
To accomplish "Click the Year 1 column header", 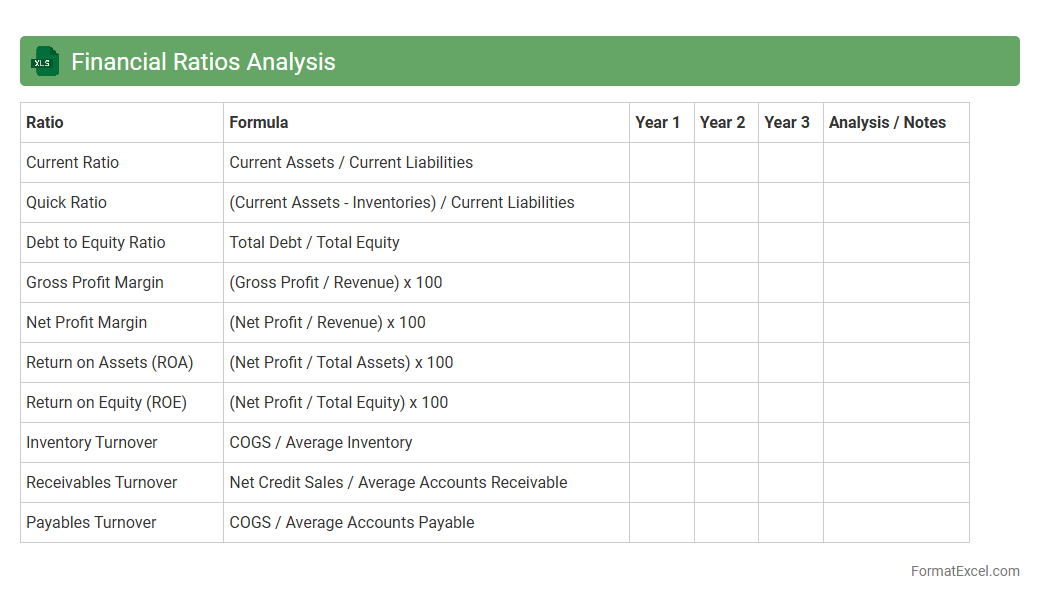I will pyautogui.click(x=657, y=122).
